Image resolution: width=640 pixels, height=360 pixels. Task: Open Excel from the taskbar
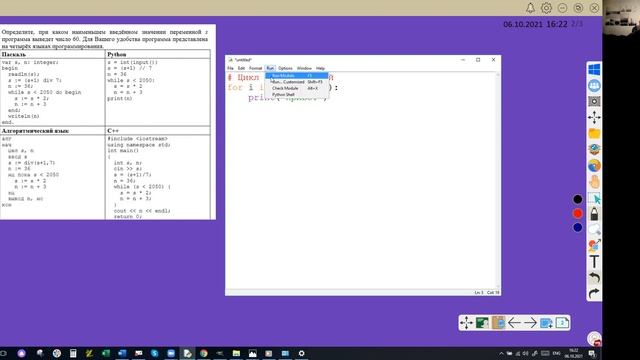106,353
